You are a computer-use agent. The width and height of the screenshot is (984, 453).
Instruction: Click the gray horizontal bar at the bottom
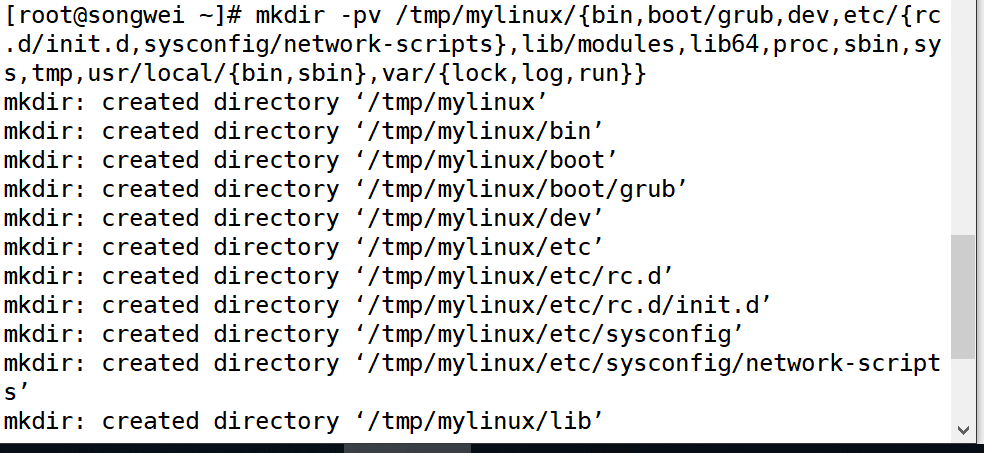(x=407, y=448)
